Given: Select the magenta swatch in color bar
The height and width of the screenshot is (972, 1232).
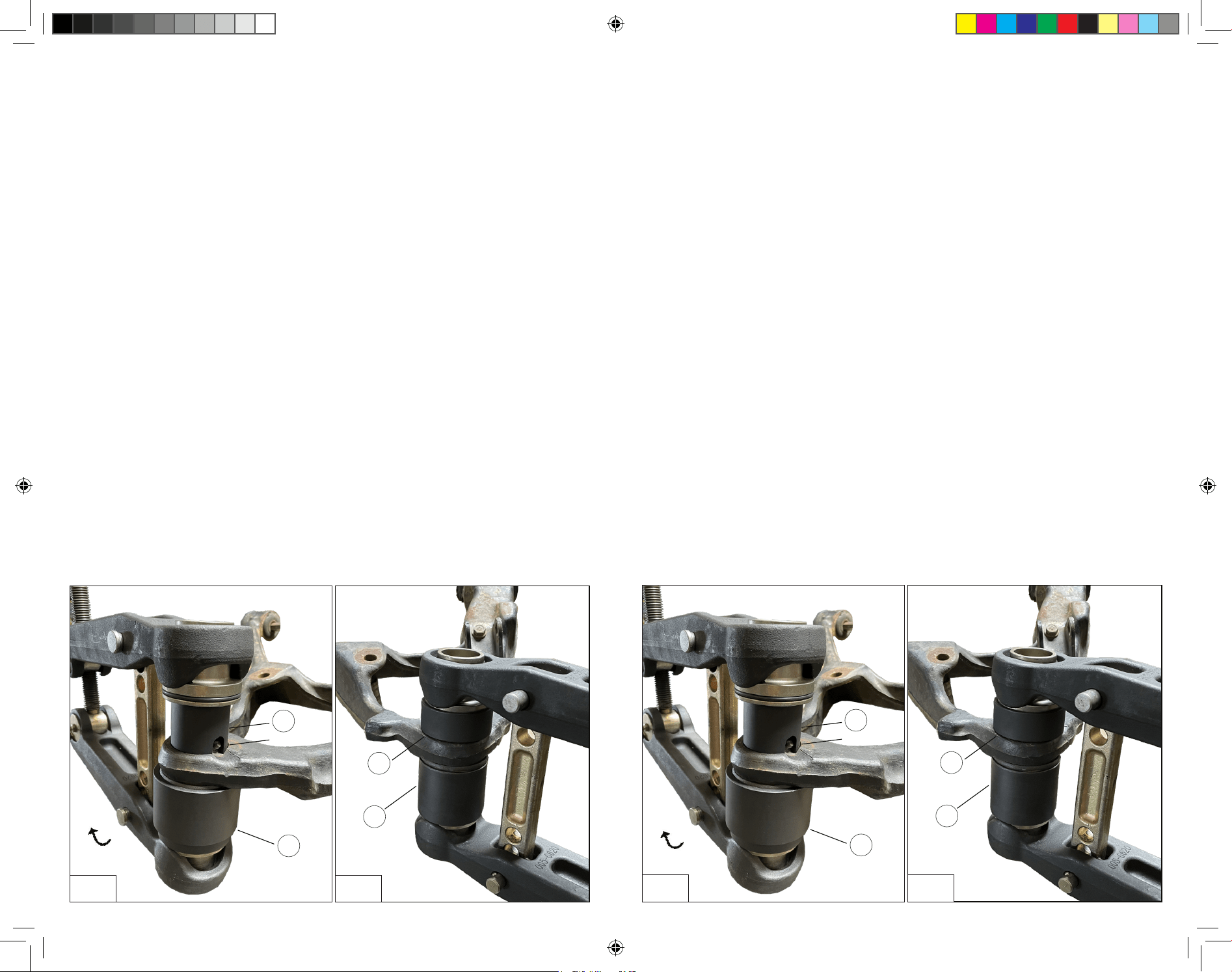Looking at the screenshot, I should tap(986, 24).
